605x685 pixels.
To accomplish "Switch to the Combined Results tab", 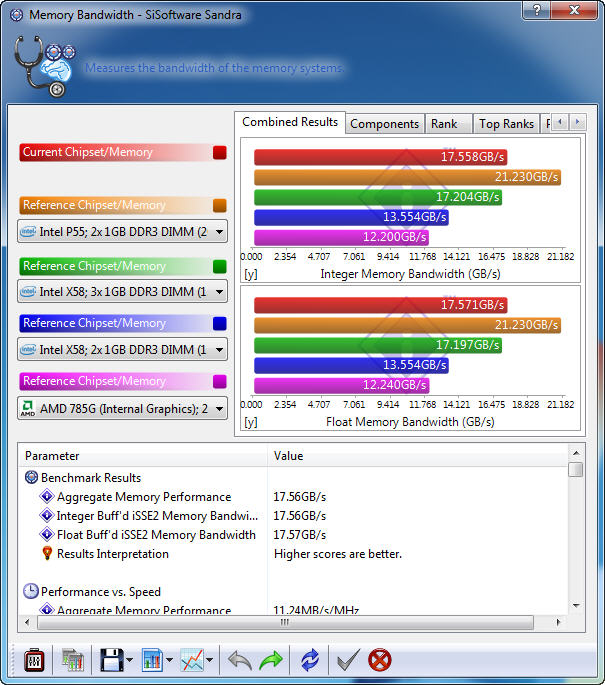I will pos(290,122).
